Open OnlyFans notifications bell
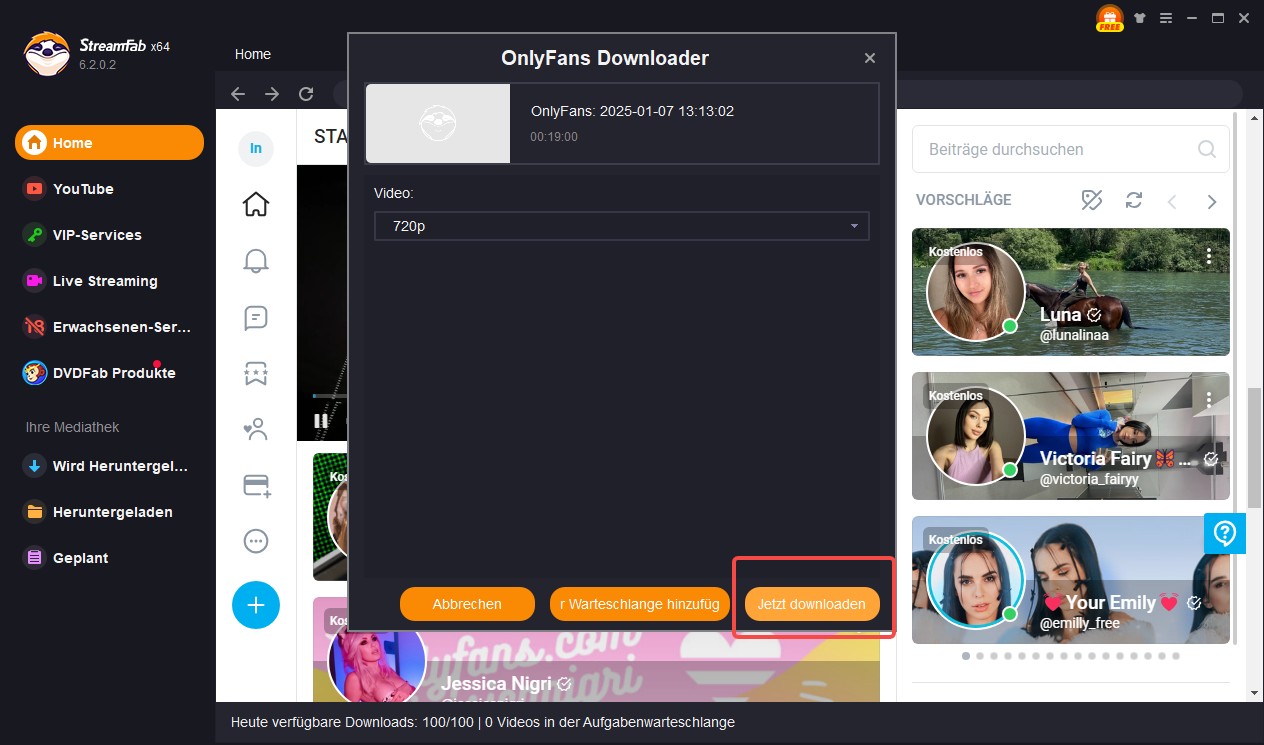 [x=256, y=261]
